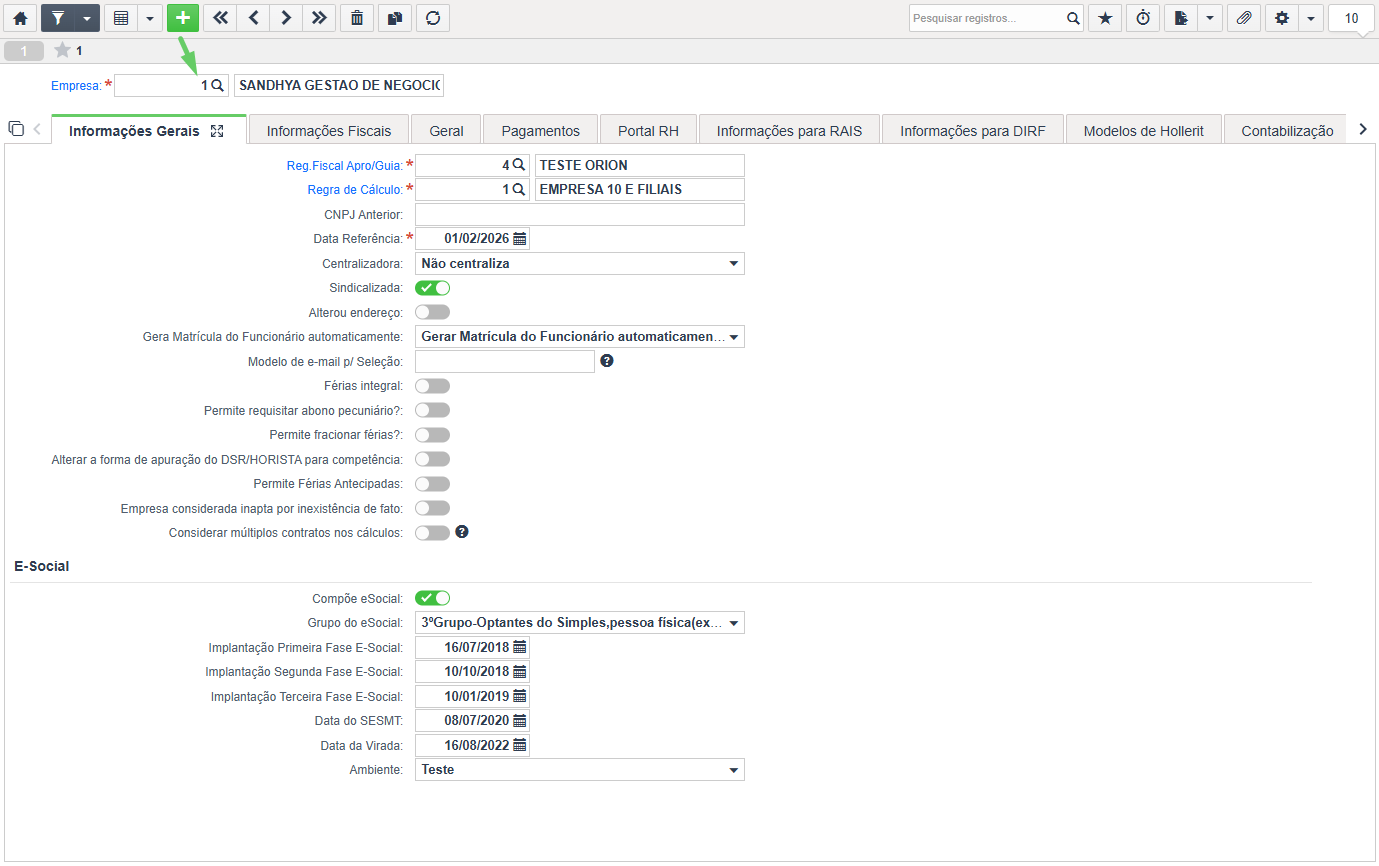
Task: Mark as favorite with star button
Action: tap(1105, 18)
